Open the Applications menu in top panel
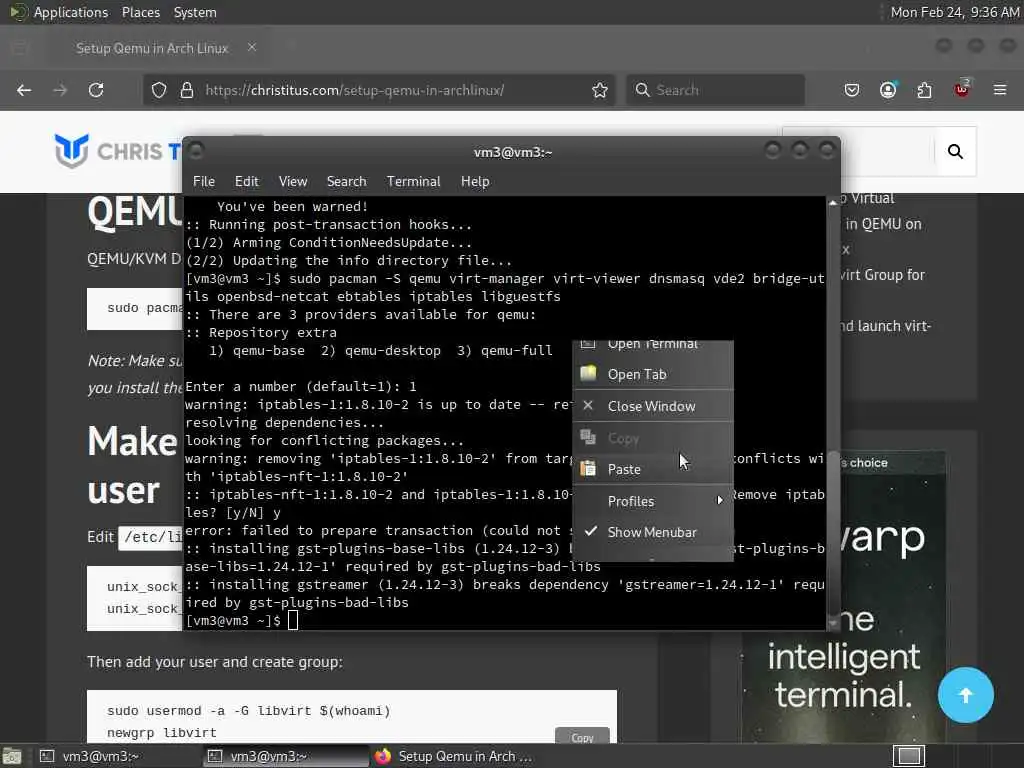 pos(71,12)
